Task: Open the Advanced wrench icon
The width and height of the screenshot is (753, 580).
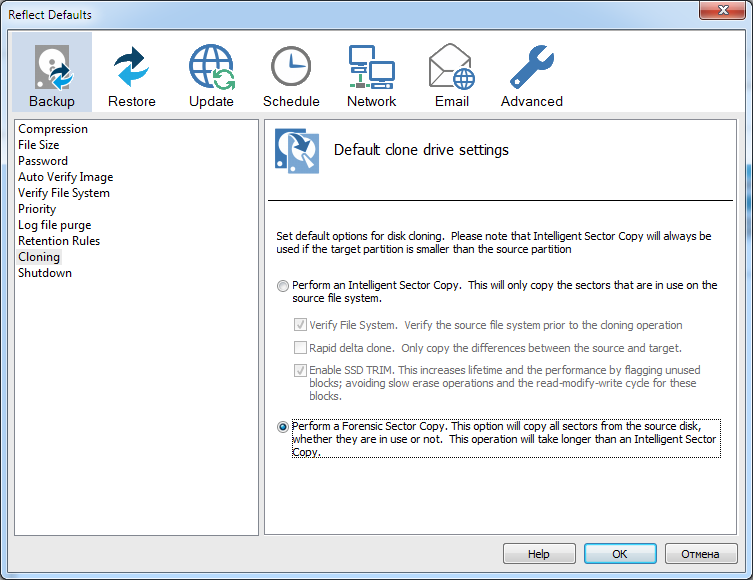Action: coord(531,68)
